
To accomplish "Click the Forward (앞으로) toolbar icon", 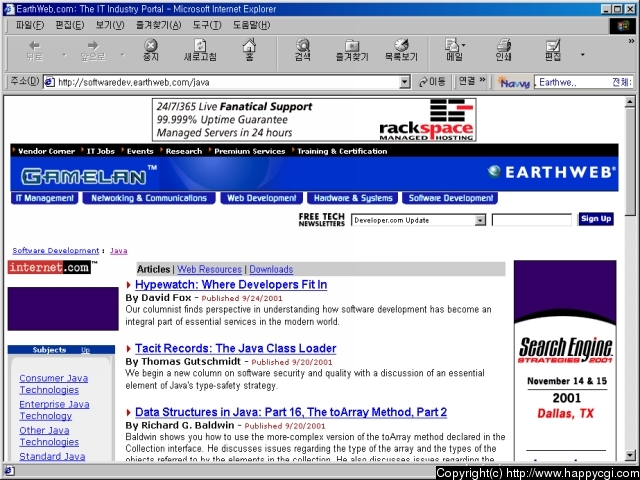I will point(93,51).
